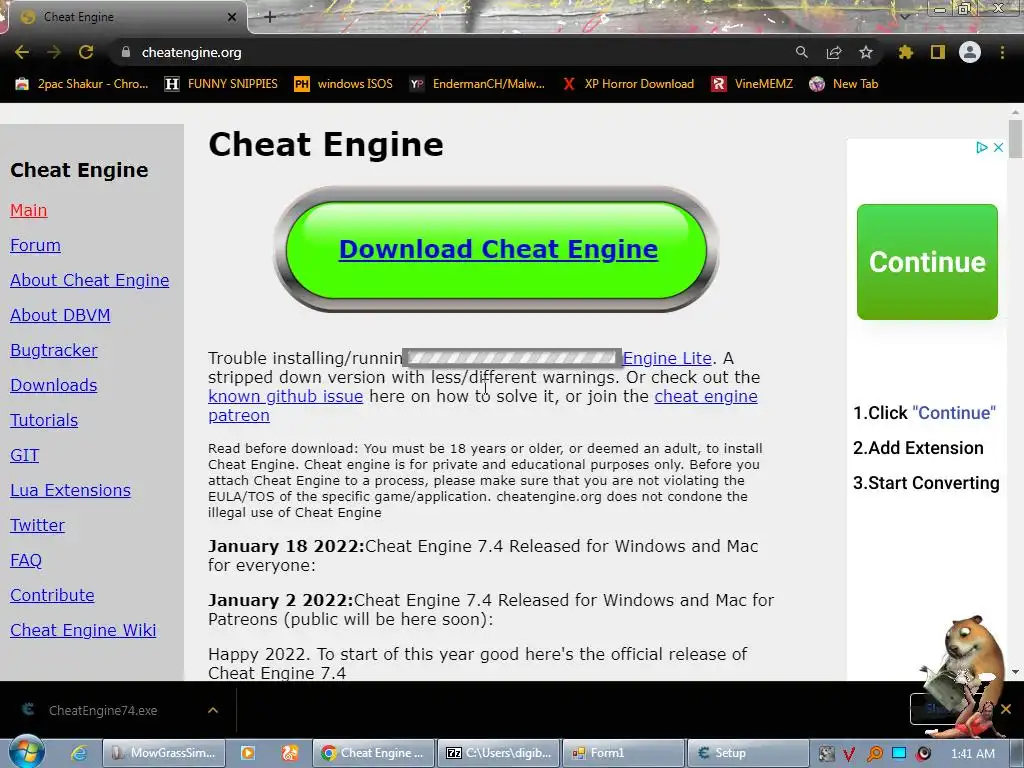Click the 1:41 AM system clock
The width and height of the screenshot is (1024, 768).
973,754
